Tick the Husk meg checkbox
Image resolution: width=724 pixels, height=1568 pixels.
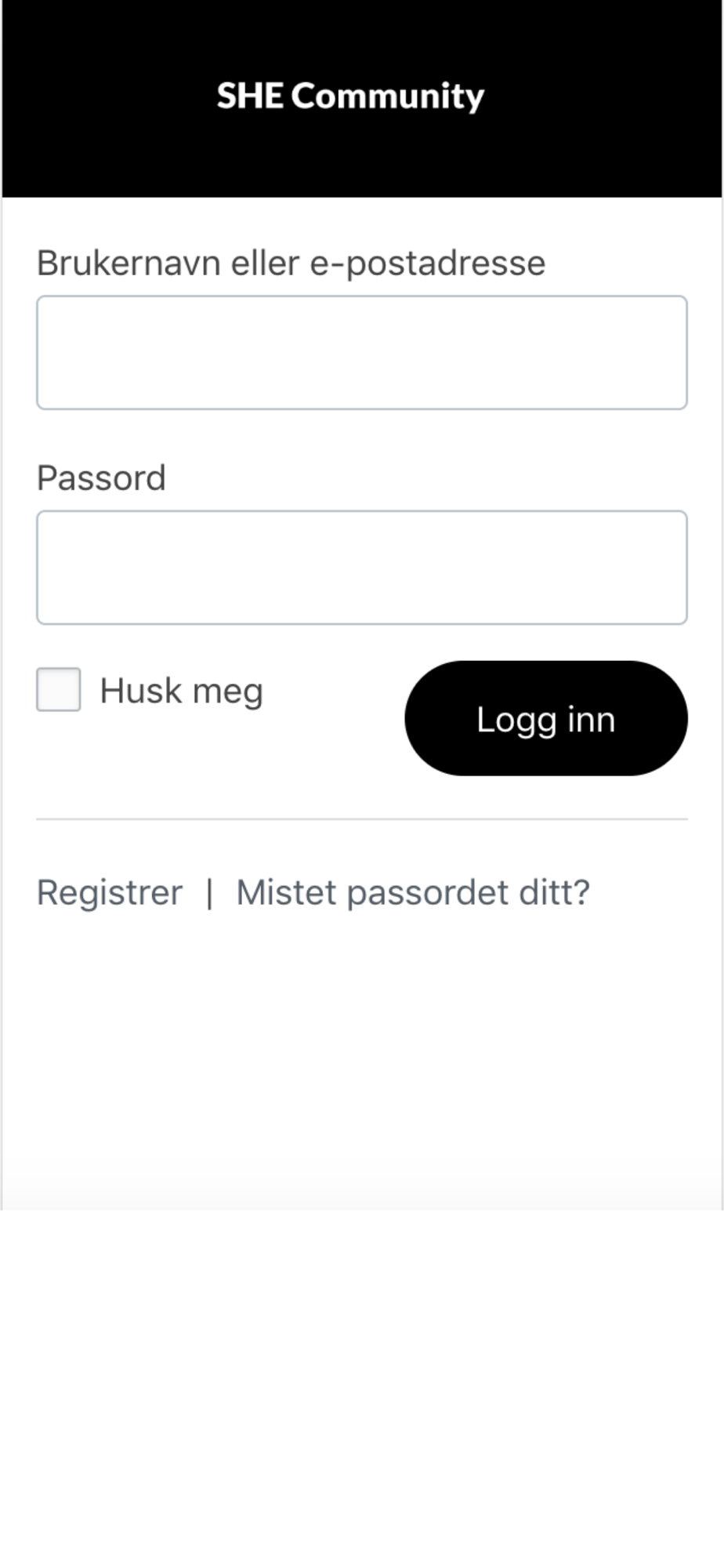point(59,690)
